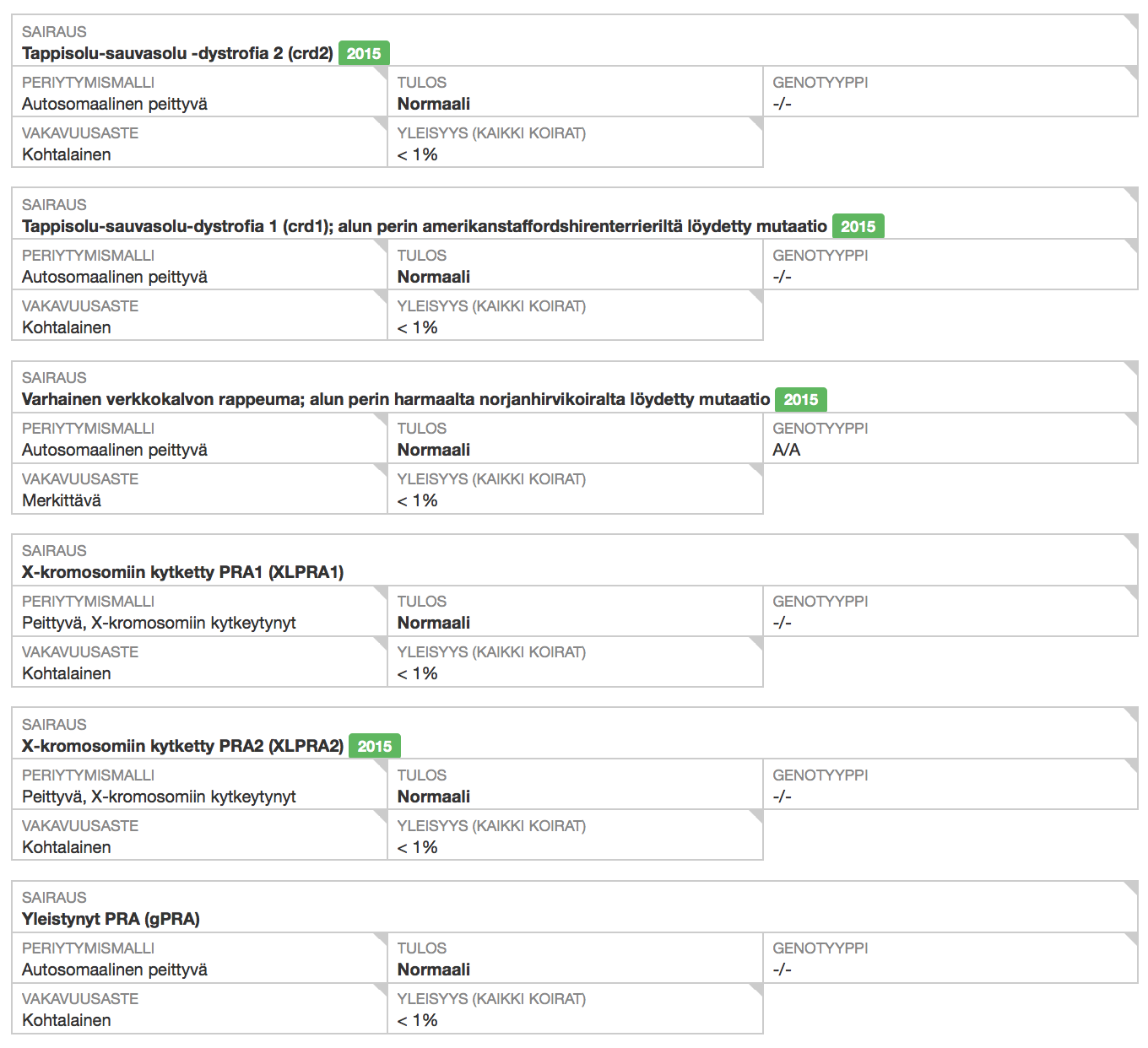Click the 2015 badge beside the XLPRA2 title

374,746
